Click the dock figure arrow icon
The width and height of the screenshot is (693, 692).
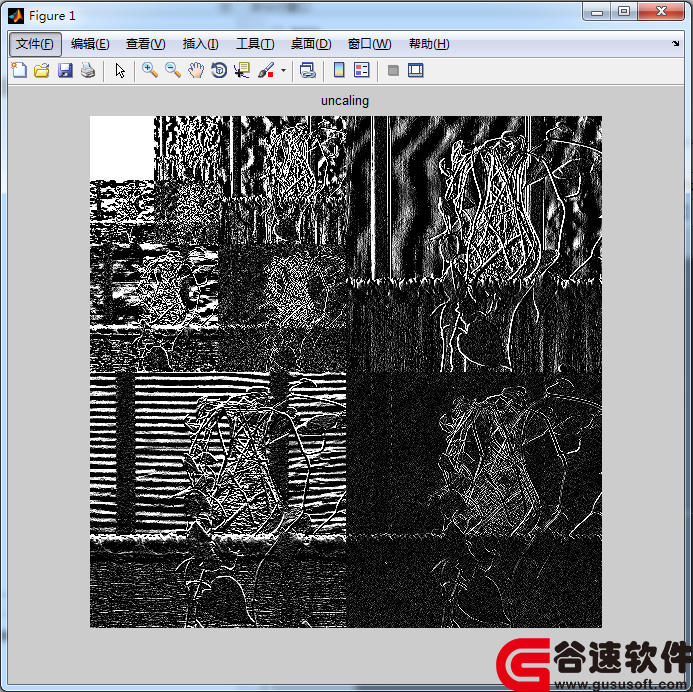pyautogui.click(x=675, y=43)
